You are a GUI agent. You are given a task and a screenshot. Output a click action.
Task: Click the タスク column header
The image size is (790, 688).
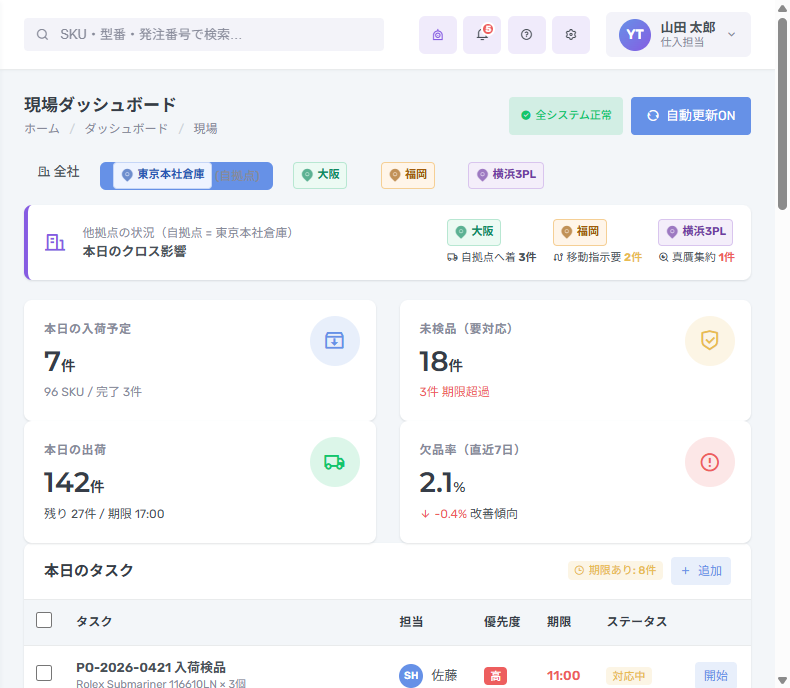pos(94,622)
